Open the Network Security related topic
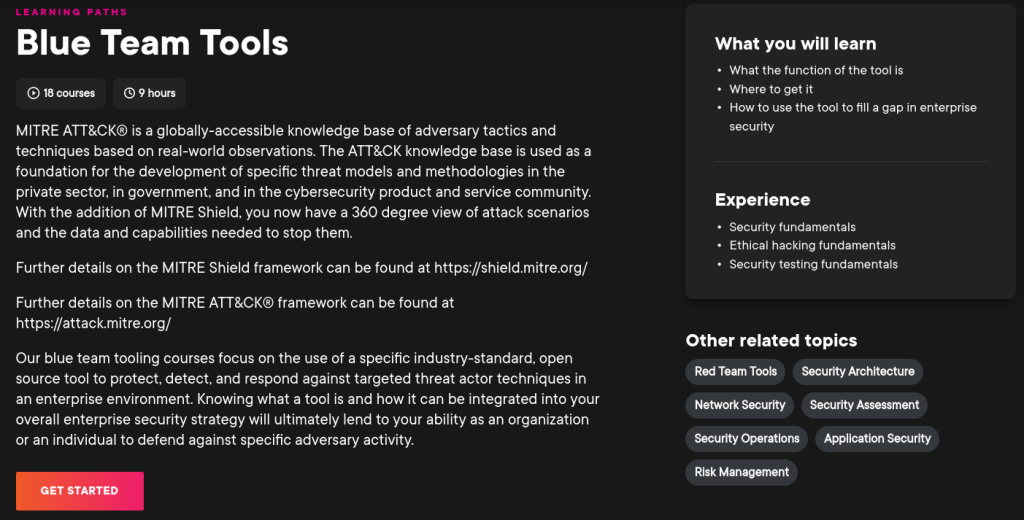The width and height of the screenshot is (1024, 520). tap(740, 405)
